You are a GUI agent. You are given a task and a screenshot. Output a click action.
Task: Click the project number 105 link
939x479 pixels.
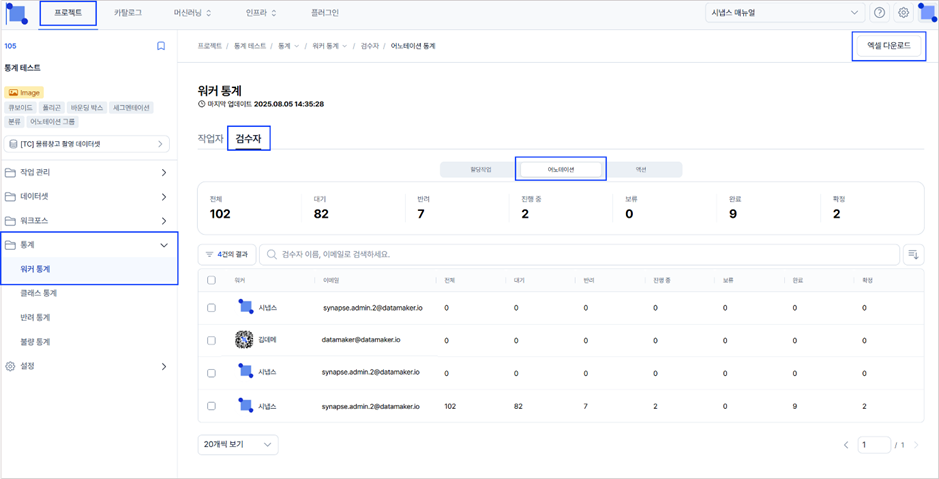(x=10, y=46)
